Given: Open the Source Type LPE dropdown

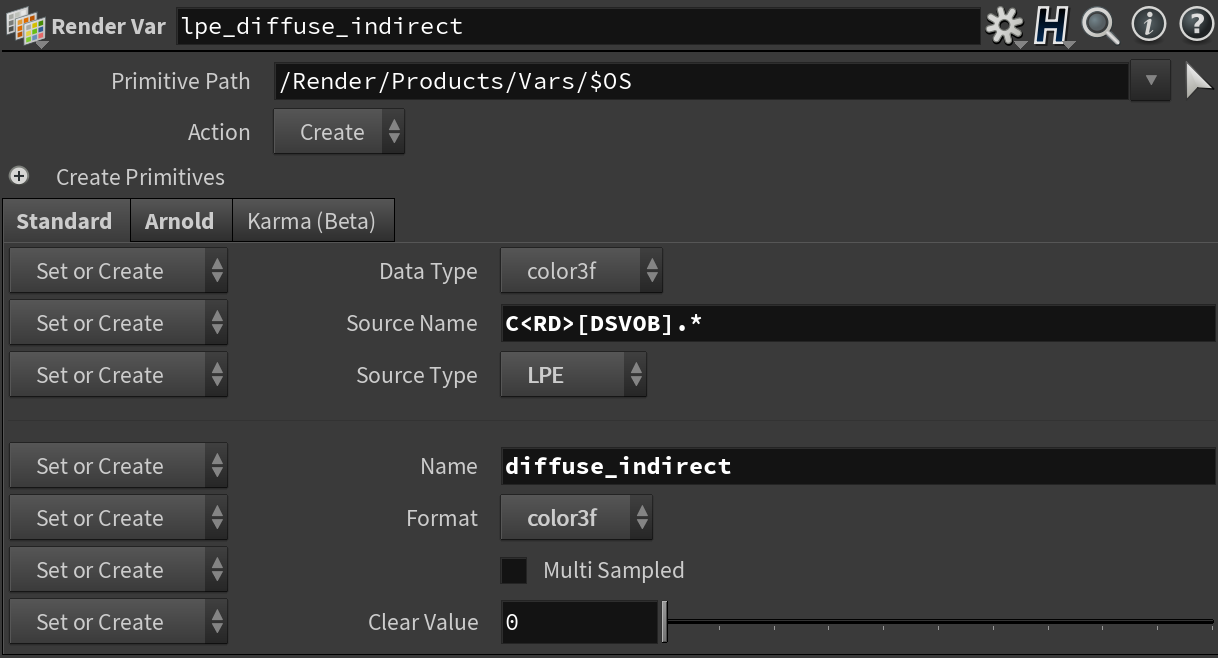Looking at the screenshot, I should pyautogui.click(x=573, y=375).
